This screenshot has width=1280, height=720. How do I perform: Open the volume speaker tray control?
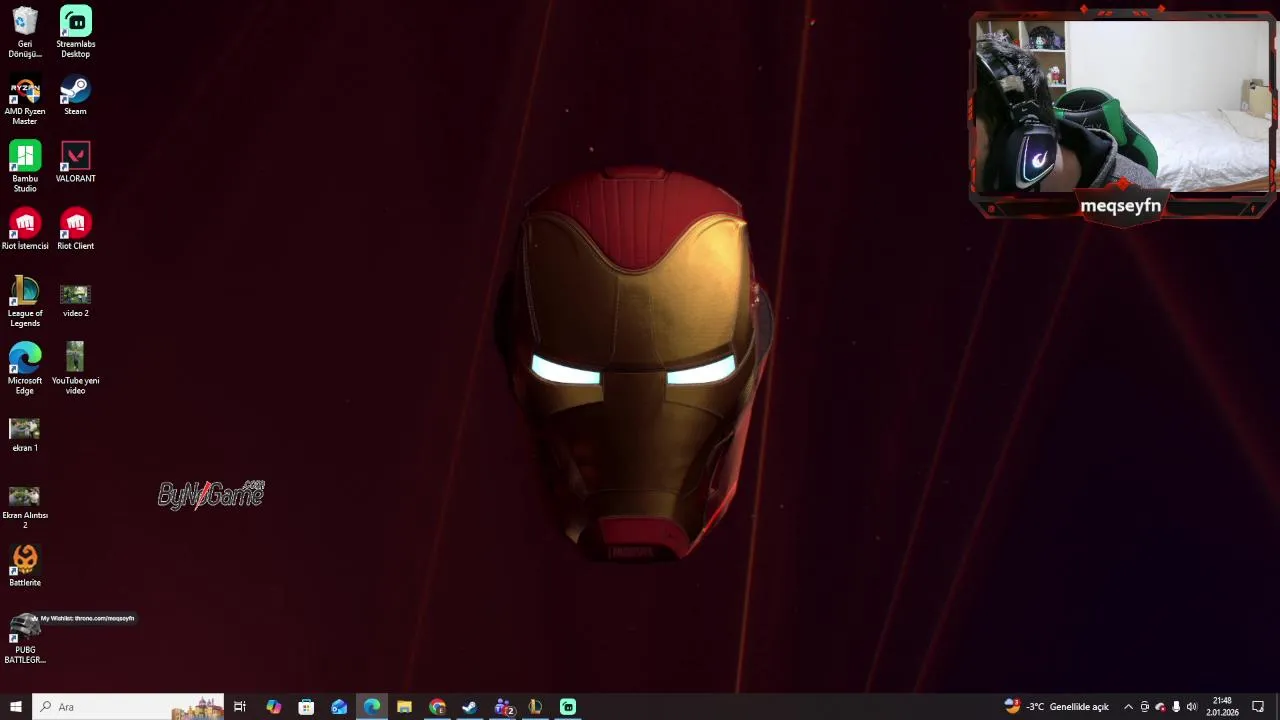[1192, 707]
